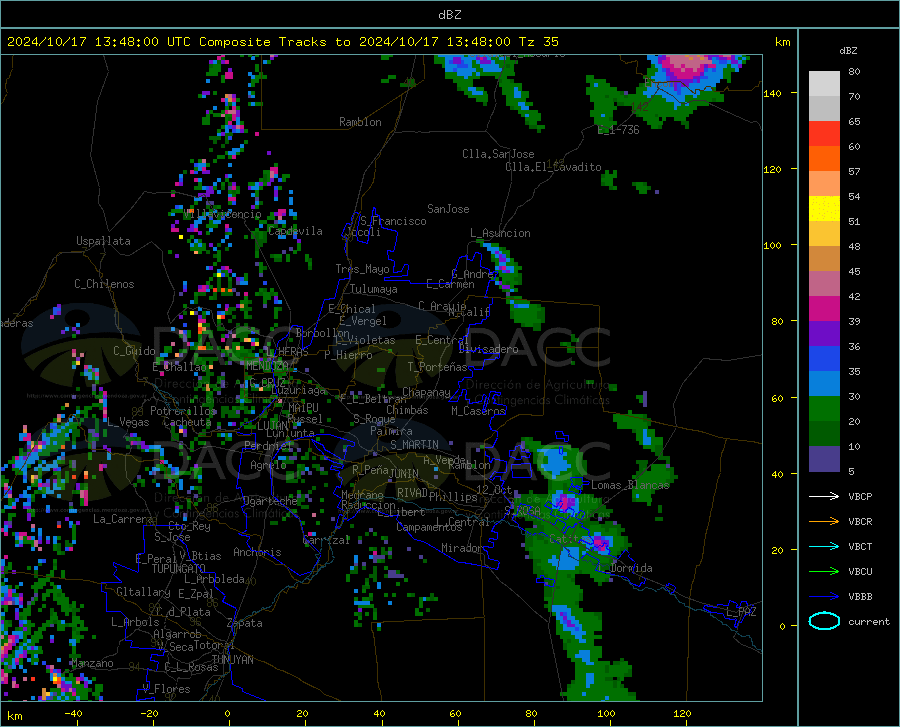This screenshot has height=727, width=900.
Task: Click the Divisadero place label
Action: (488, 349)
